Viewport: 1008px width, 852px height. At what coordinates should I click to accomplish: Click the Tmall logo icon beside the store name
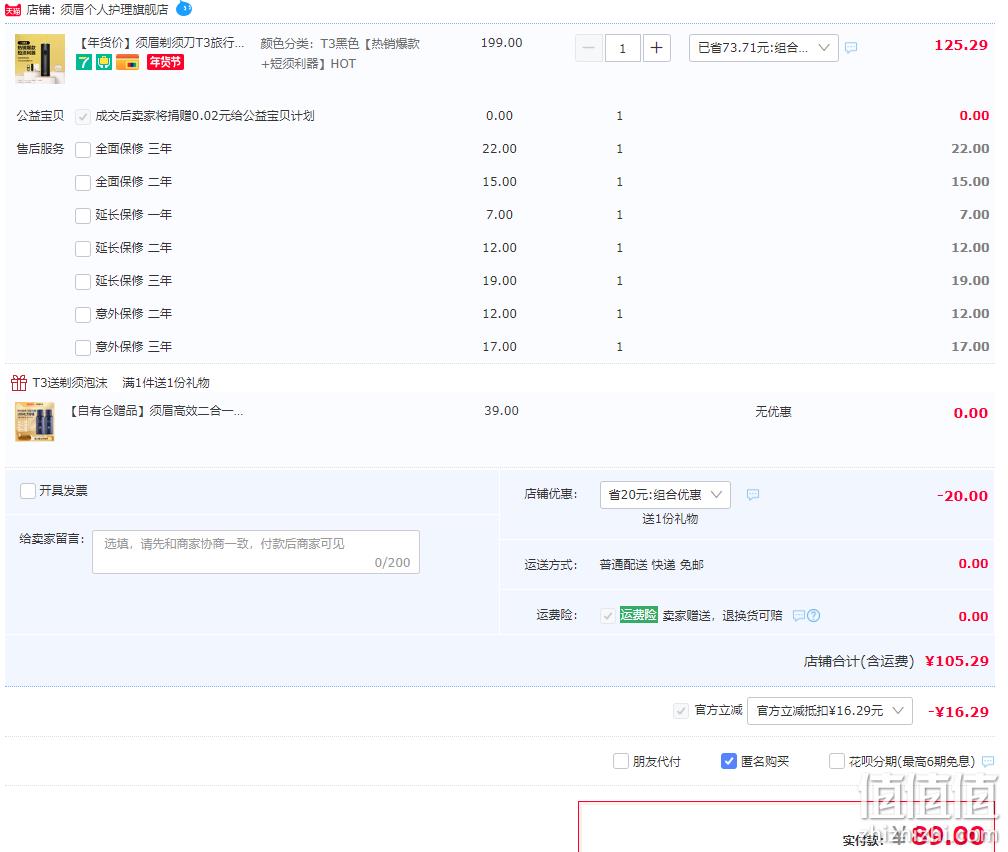(13, 10)
